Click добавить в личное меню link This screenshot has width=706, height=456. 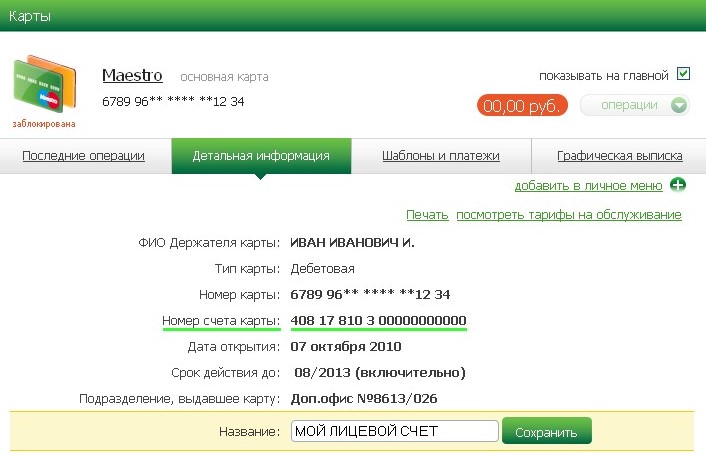click(588, 185)
